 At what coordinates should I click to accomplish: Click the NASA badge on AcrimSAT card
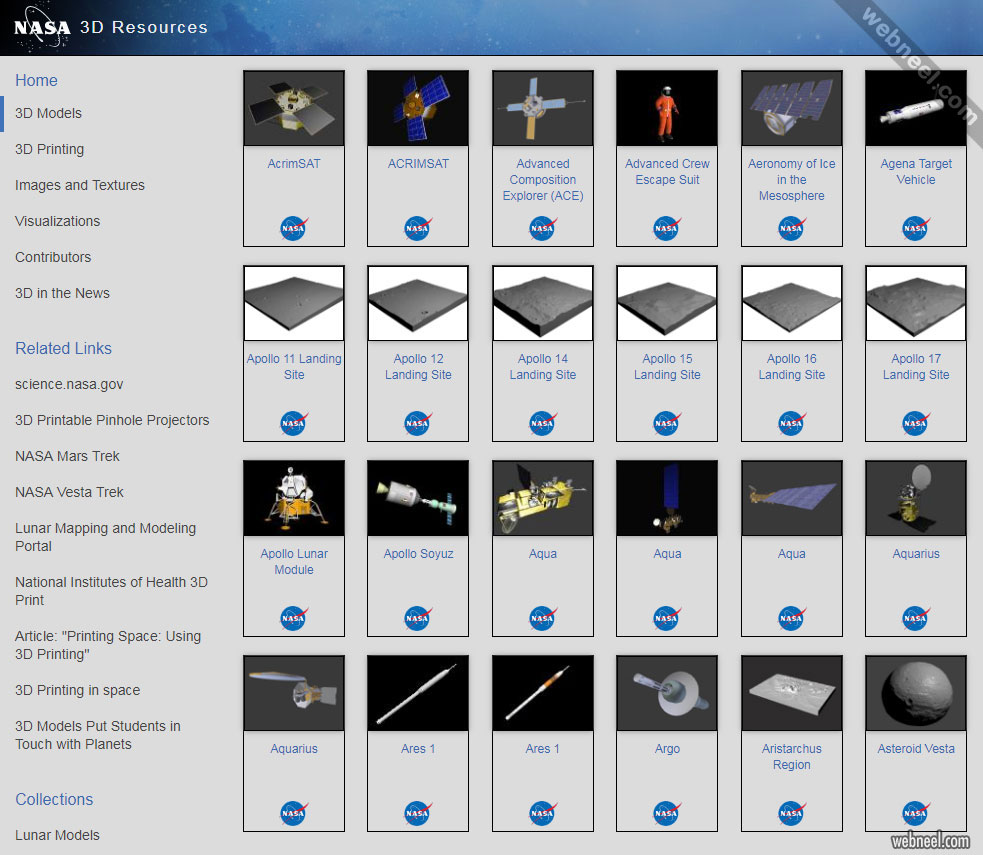click(293, 228)
